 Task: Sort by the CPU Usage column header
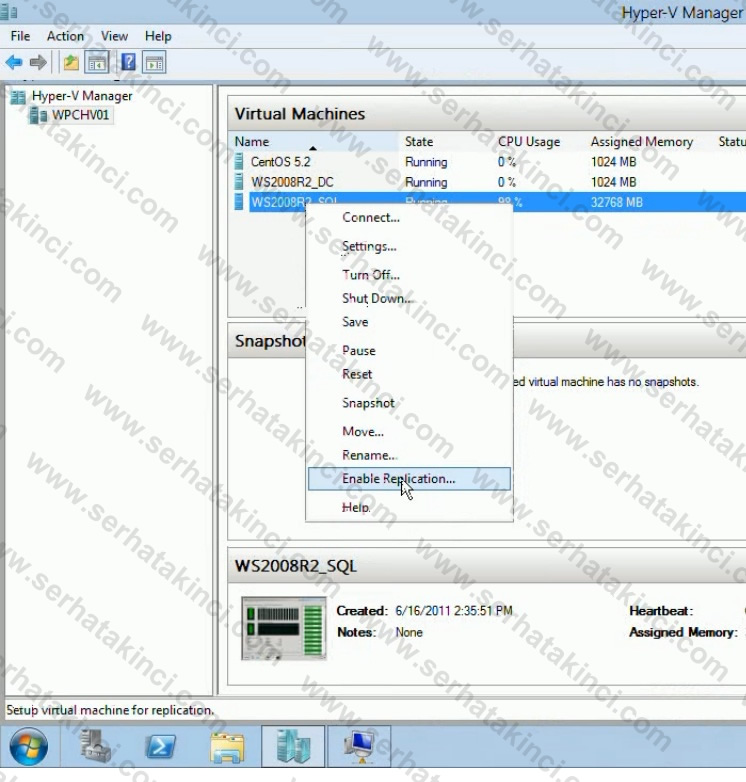point(539,142)
